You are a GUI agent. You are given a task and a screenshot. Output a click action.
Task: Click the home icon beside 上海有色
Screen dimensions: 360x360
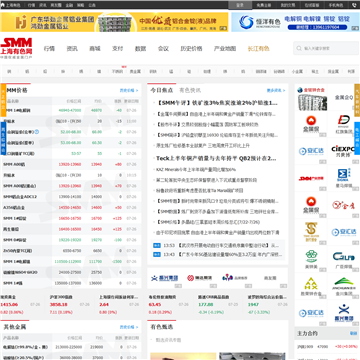(x=3, y=5)
